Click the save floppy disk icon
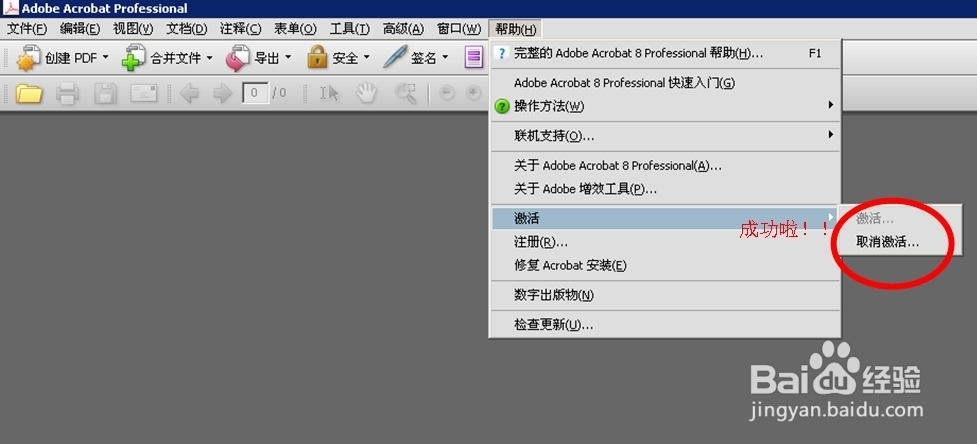 pos(105,93)
